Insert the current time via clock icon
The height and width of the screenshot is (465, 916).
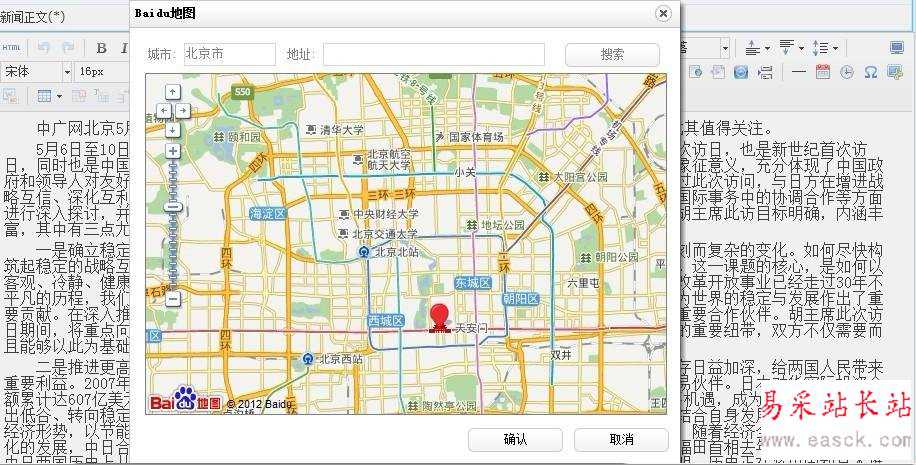(846, 72)
